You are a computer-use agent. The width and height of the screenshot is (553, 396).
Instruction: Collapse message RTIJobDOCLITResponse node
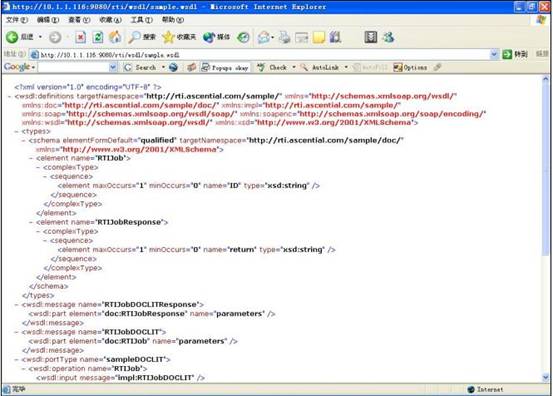pos(17,305)
